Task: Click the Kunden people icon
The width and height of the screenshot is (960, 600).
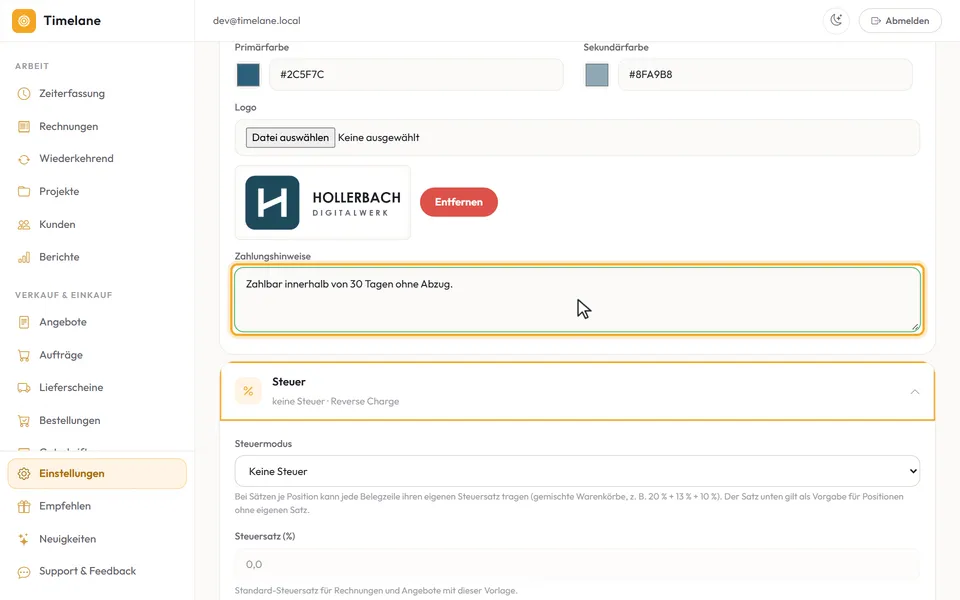Action: coord(24,225)
